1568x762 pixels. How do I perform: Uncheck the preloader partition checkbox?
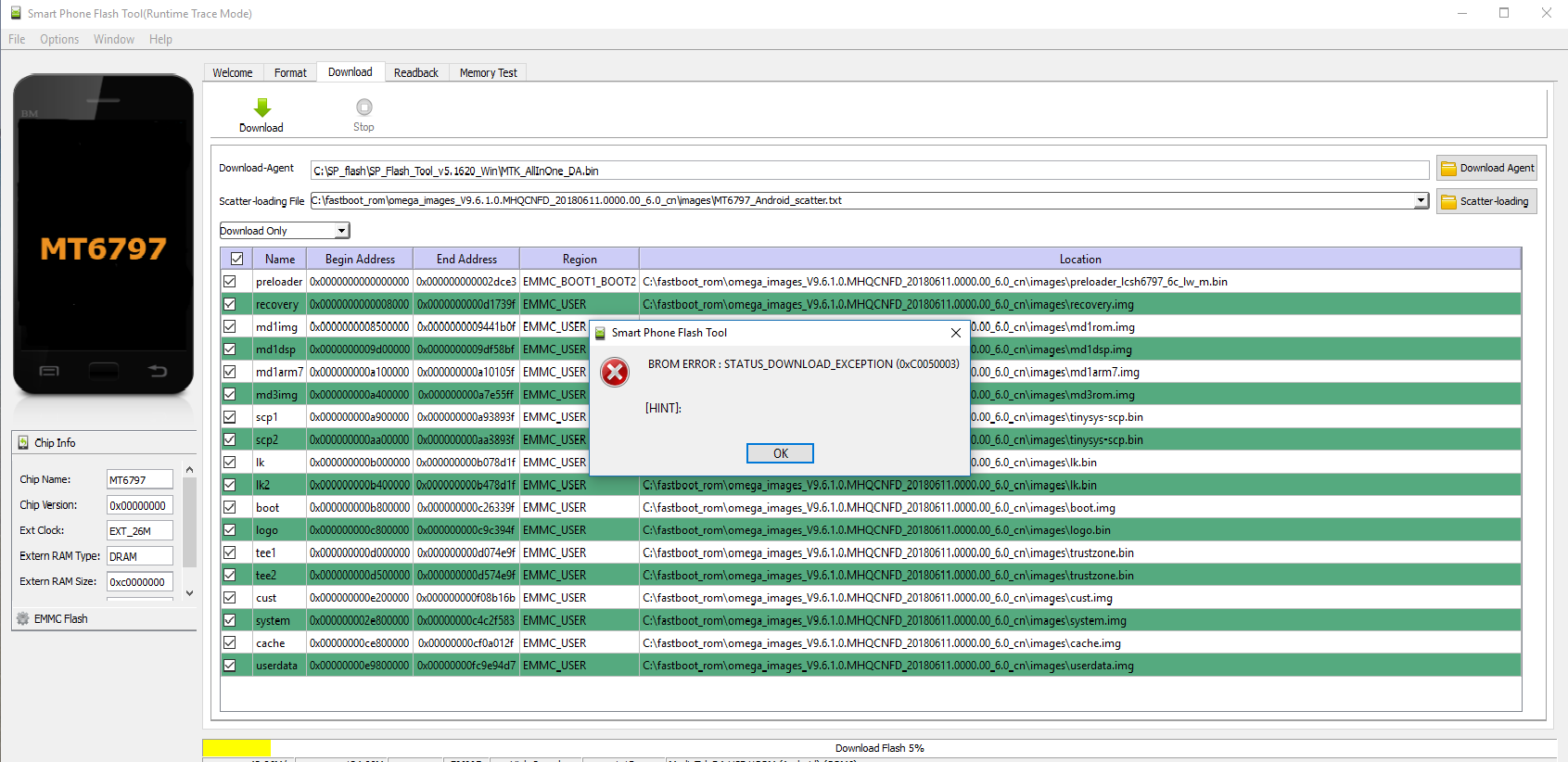click(230, 282)
